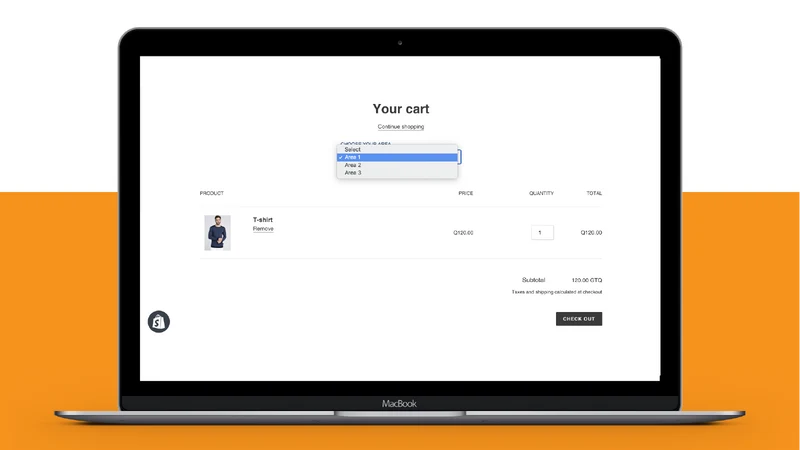The height and width of the screenshot is (450, 800).
Task: Choose the 'Select' placeholder option
Action: point(397,149)
